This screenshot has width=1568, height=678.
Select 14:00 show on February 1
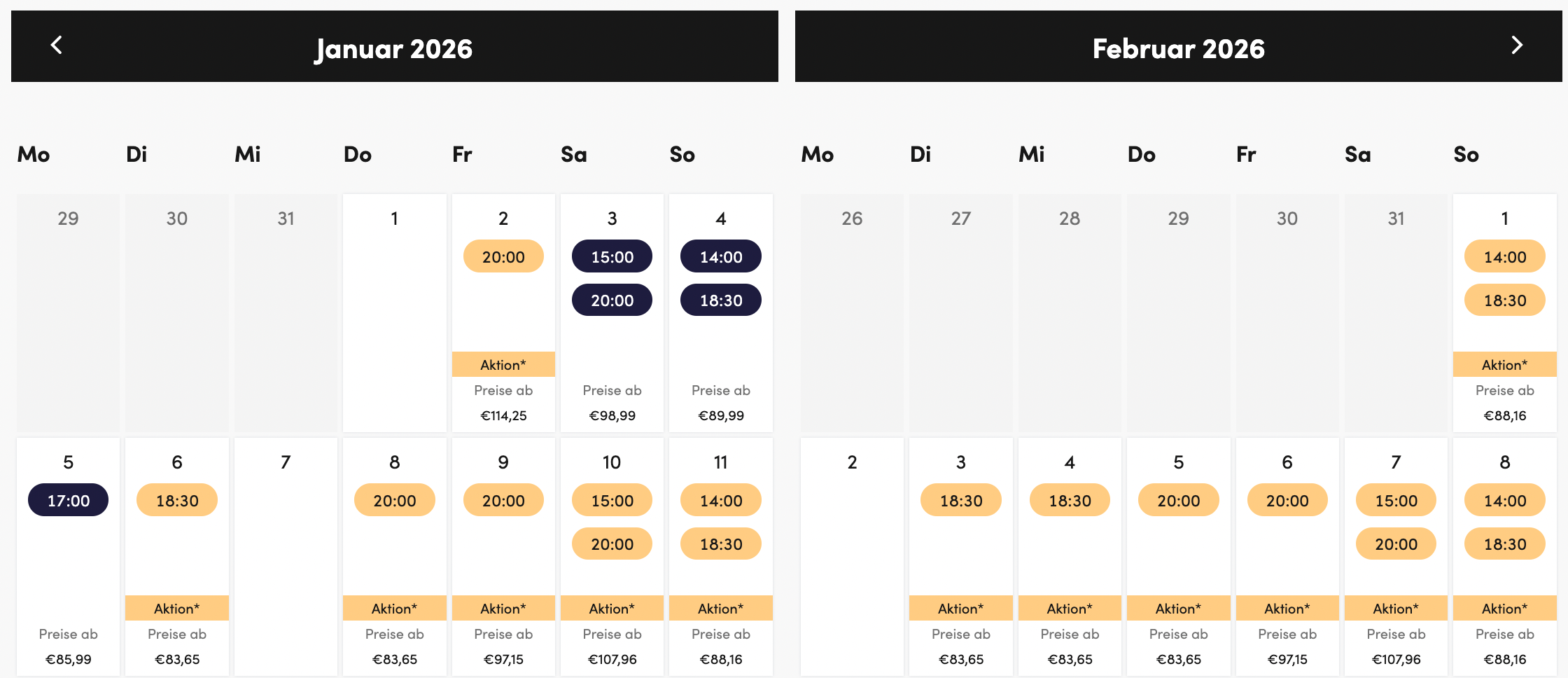pos(1504,257)
